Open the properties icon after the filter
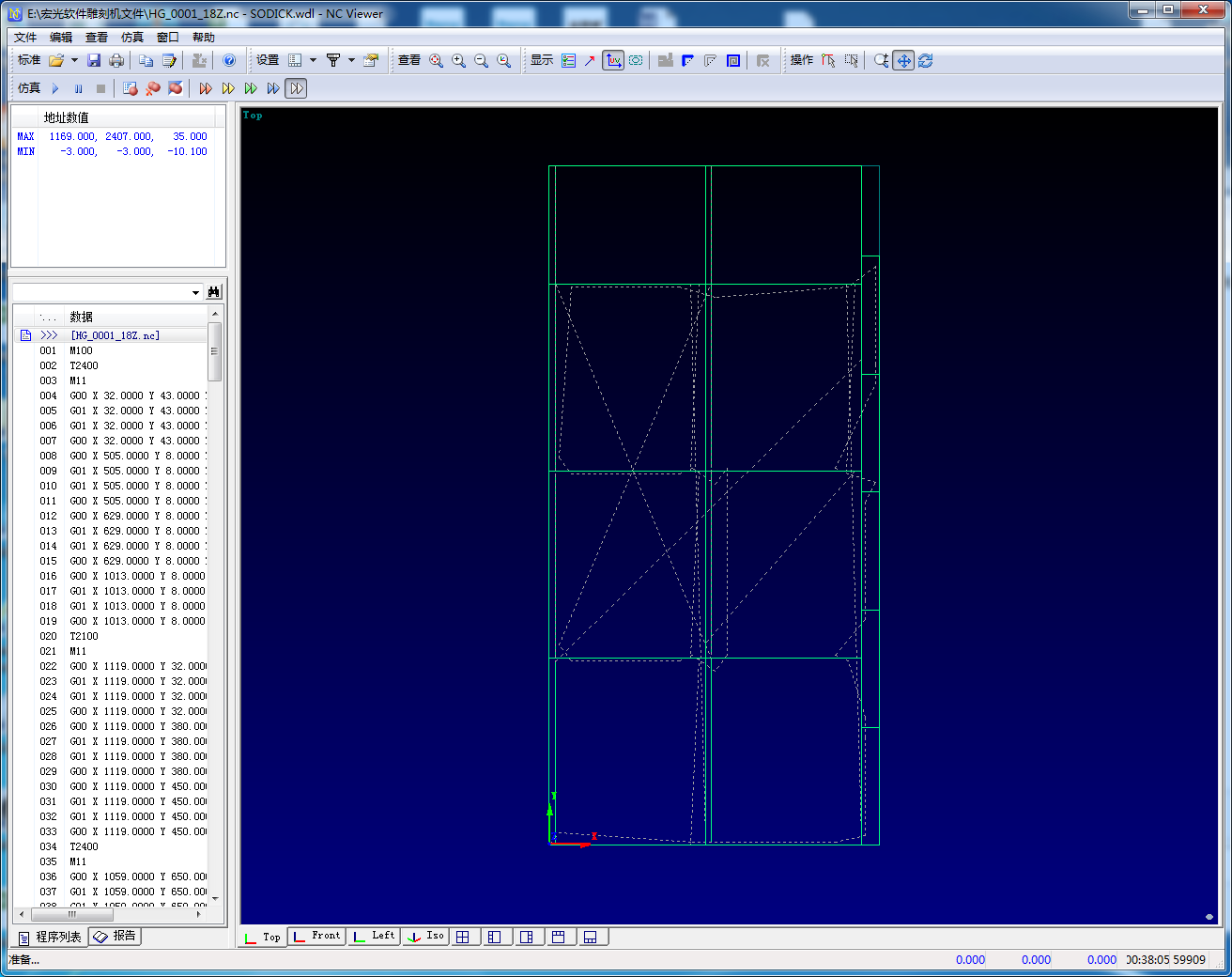The image size is (1232, 977). coord(371,60)
